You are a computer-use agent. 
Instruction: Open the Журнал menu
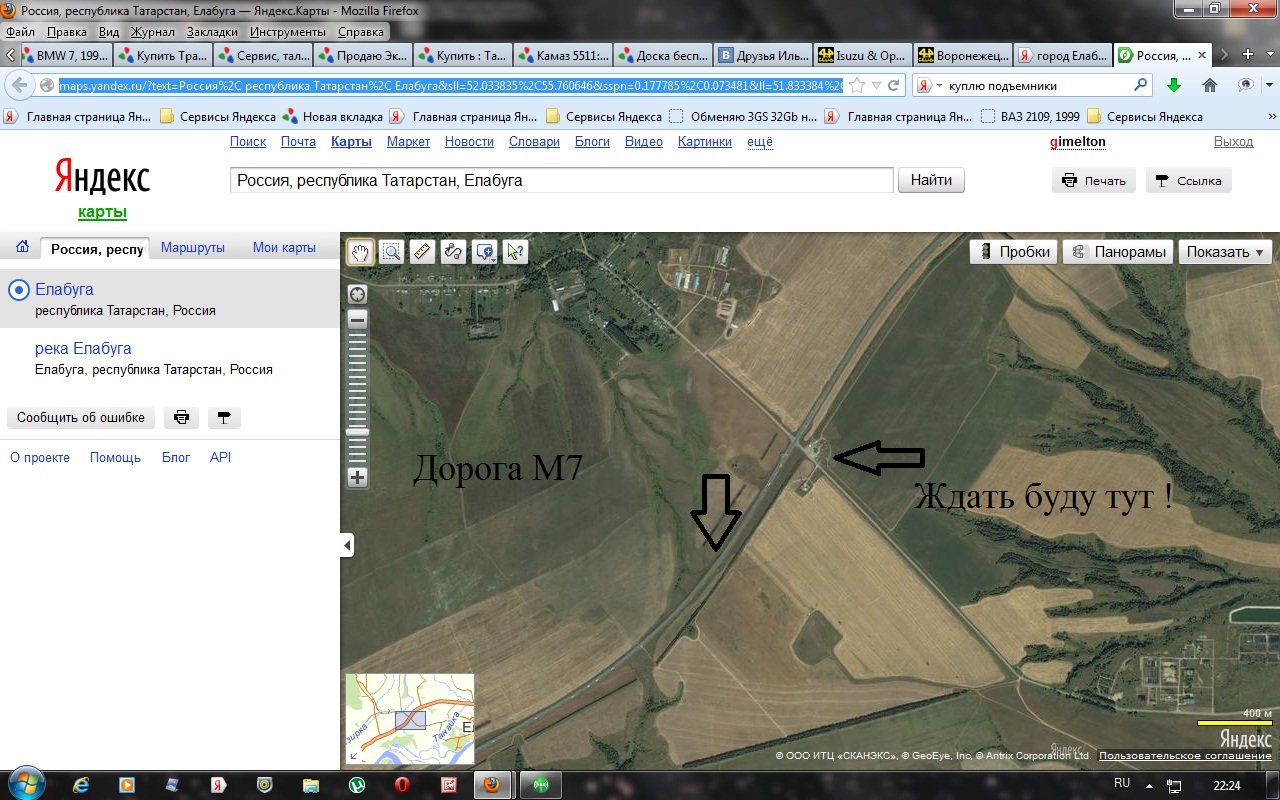pos(153,31)
